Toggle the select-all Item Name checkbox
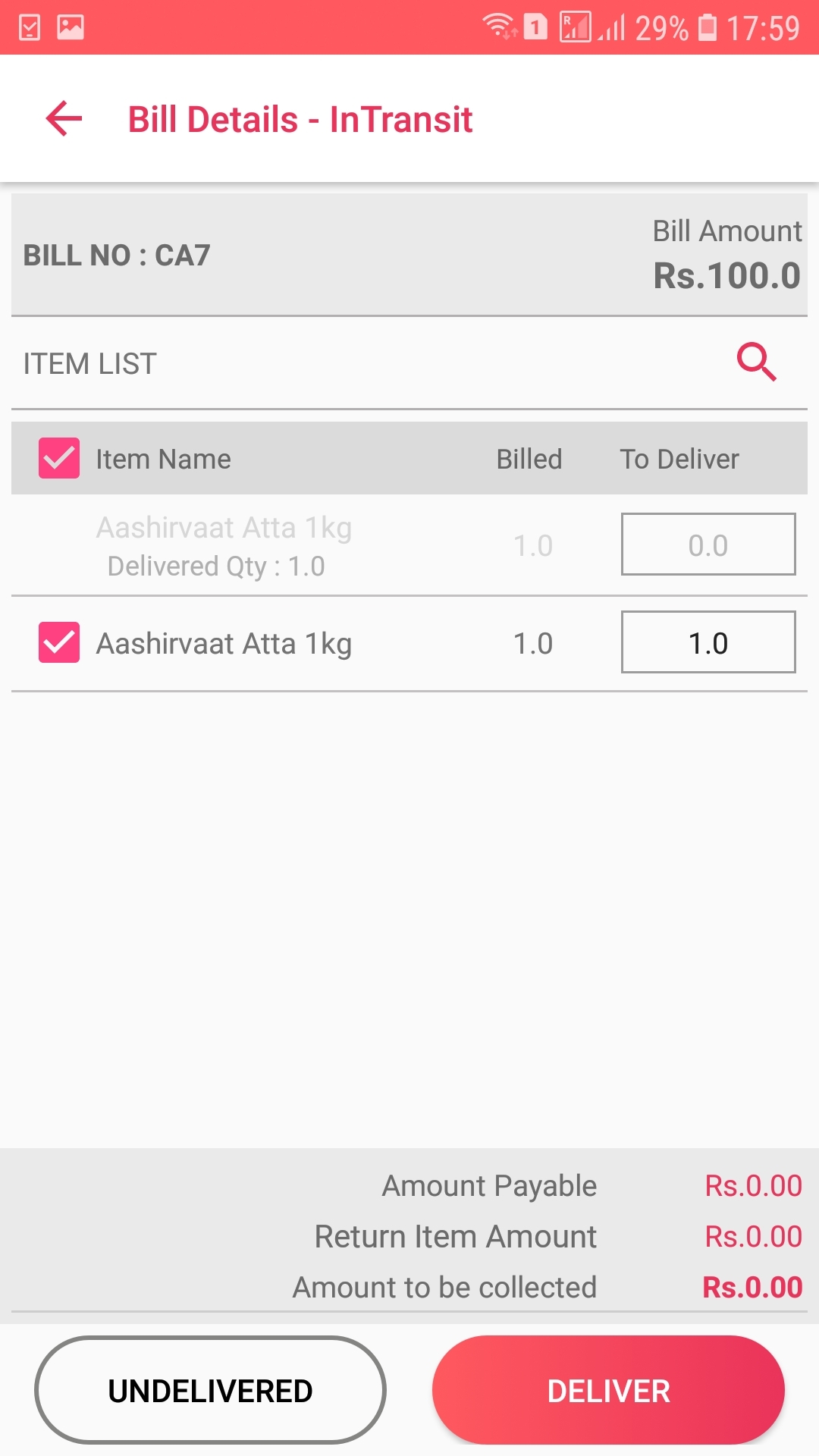Viewport: 819px width, 1456px height. [x=59, y=458]
